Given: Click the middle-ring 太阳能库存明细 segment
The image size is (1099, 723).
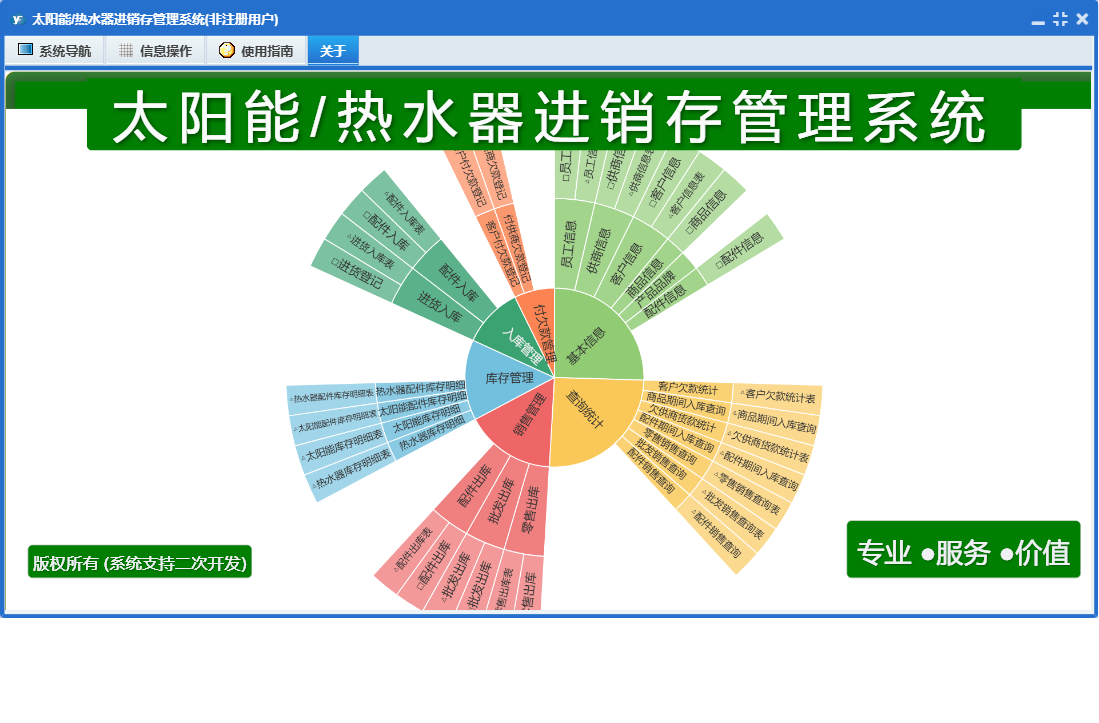Looking at the screenshot, I should 426,419.
